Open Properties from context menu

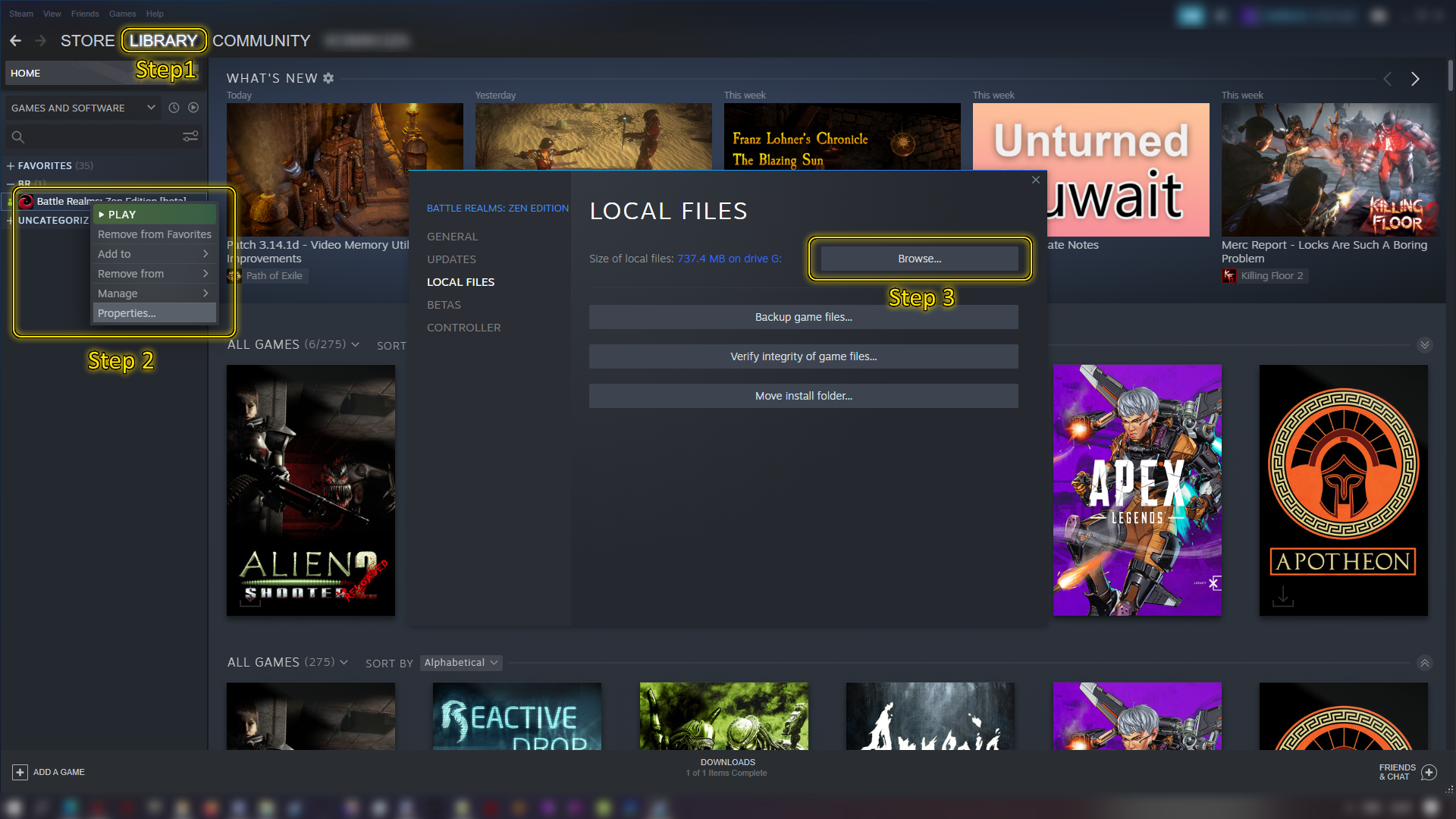[x=154, y=313]
